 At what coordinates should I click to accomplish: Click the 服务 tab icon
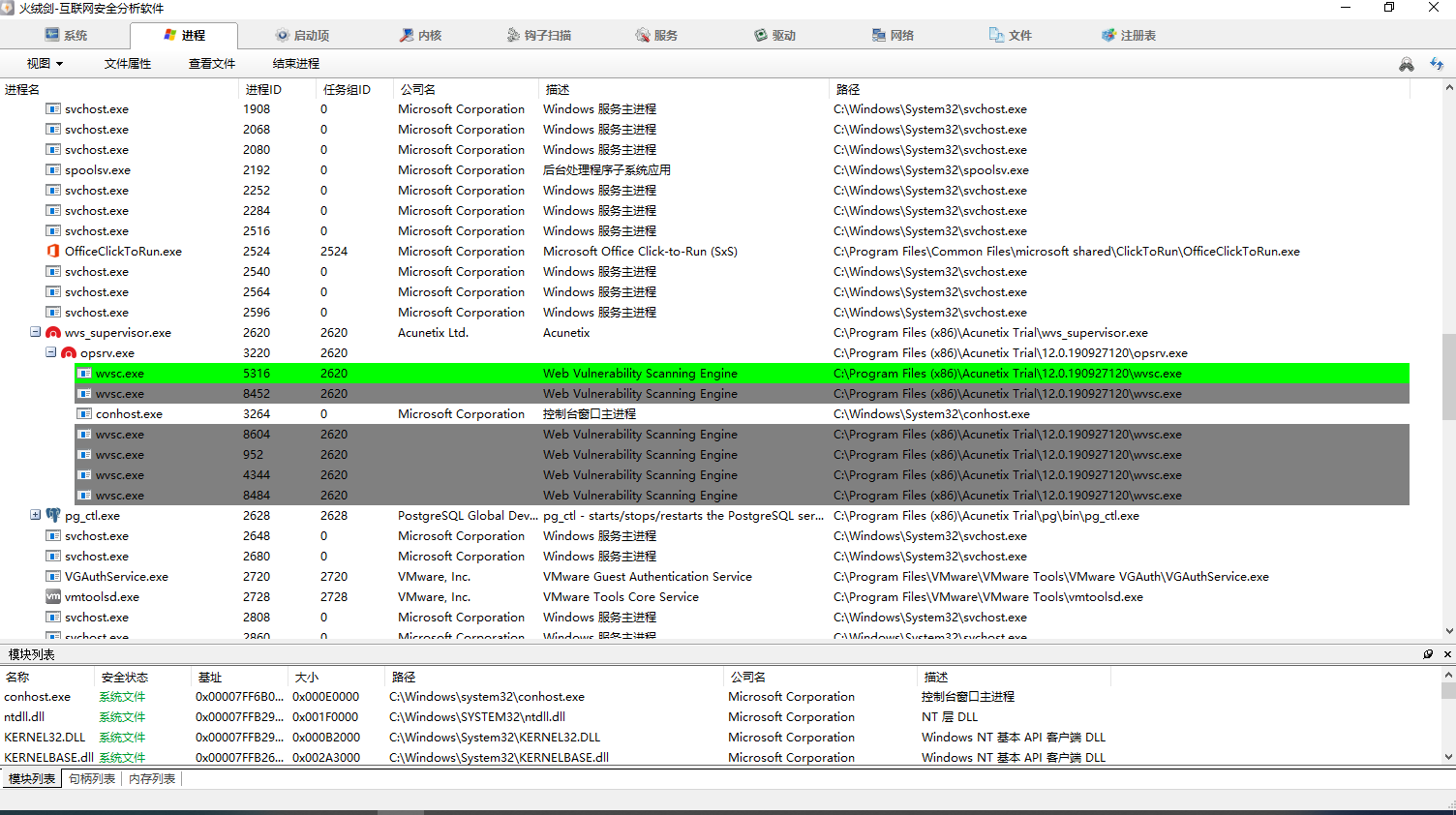click(643, 35)
